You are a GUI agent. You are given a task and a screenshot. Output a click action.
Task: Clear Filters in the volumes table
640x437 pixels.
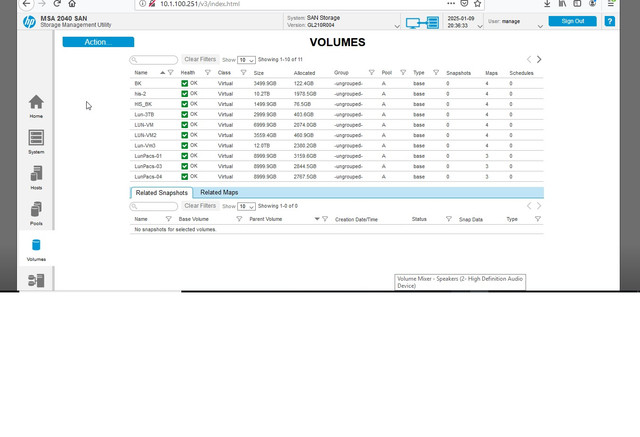(200, 60)
